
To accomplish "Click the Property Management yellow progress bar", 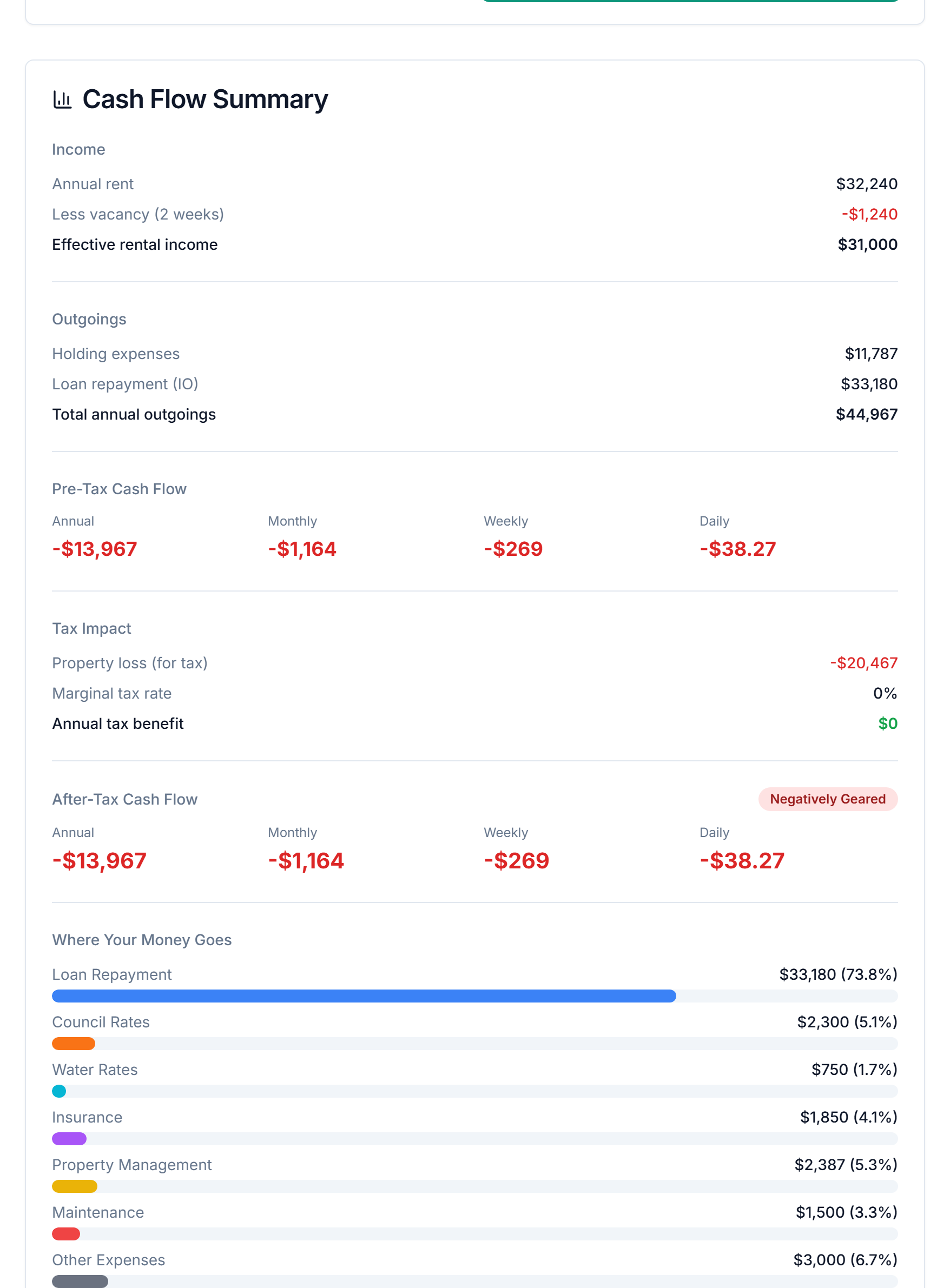I will [74, 1186].
